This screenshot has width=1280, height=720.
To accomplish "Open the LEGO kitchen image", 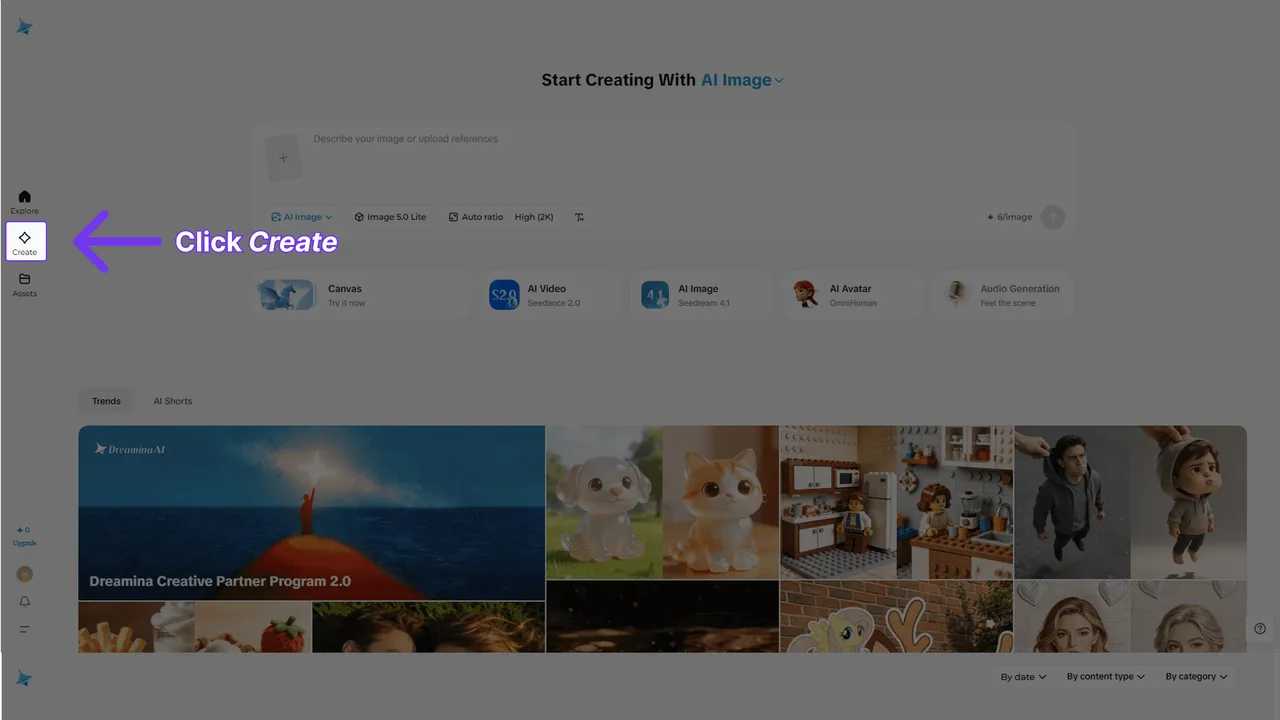I will point(897,502).
